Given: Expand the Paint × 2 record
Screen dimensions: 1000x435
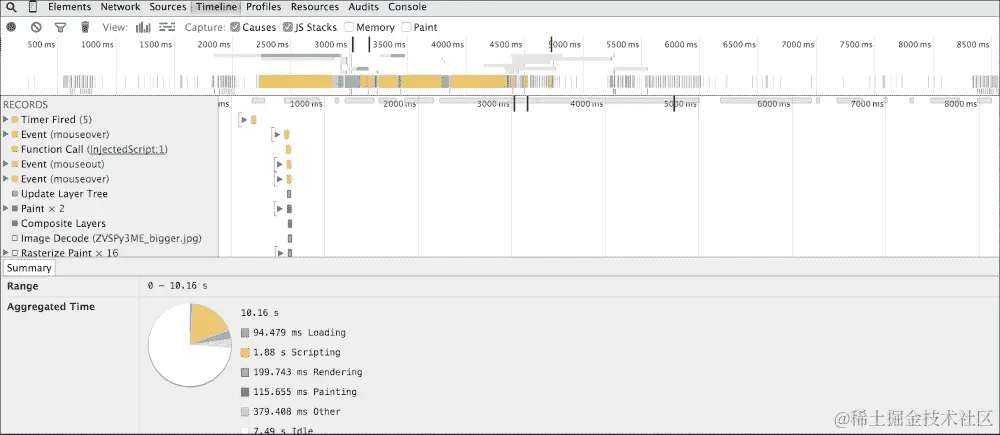Looking at the screenshot, I should 6,209.
